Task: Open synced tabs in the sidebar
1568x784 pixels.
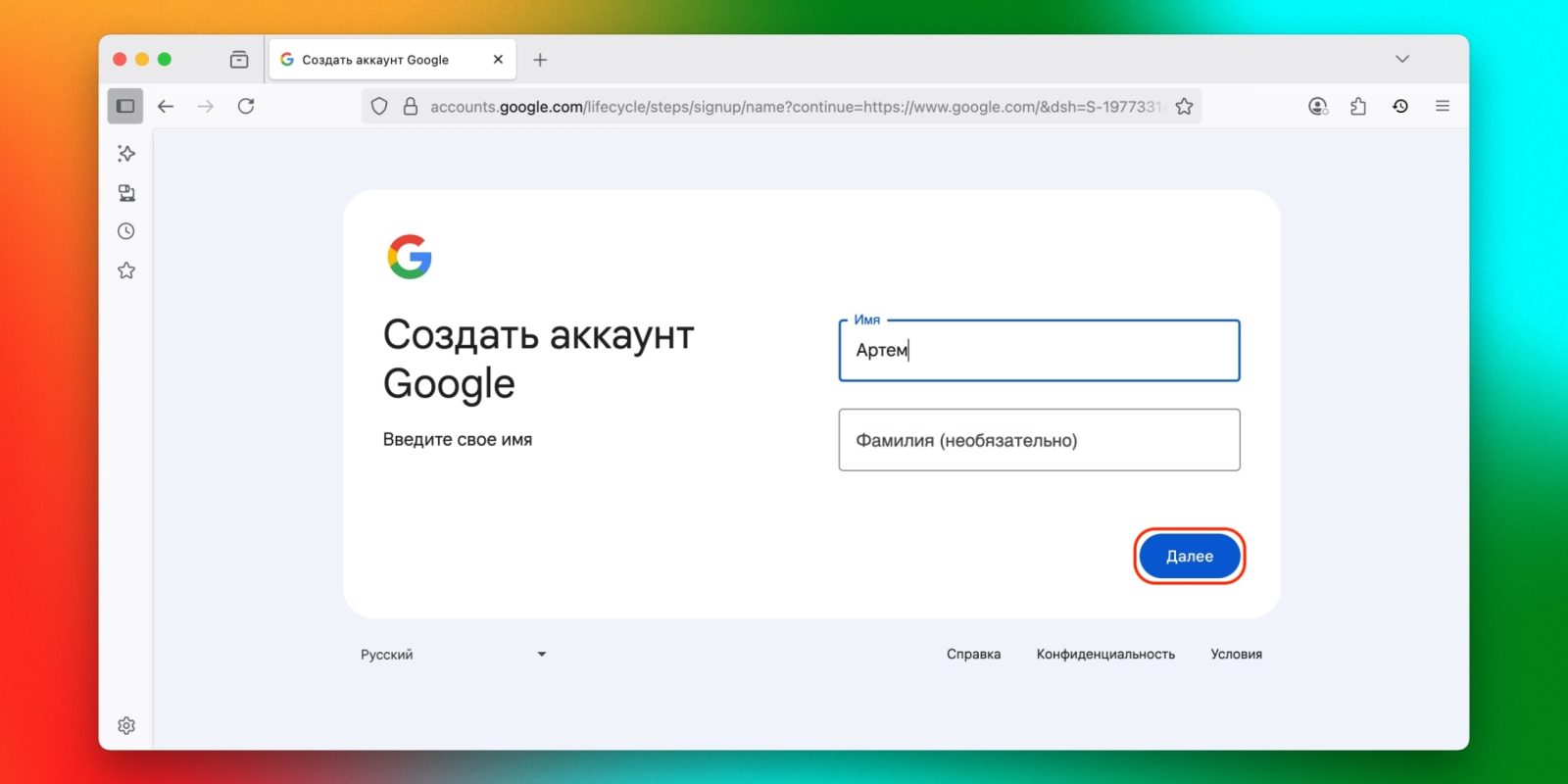Action: click(126, 193)
